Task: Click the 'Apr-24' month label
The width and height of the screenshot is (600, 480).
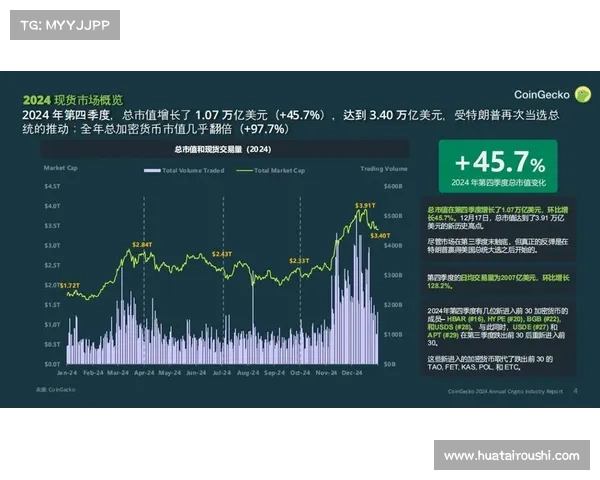Action: click(144, 372)
